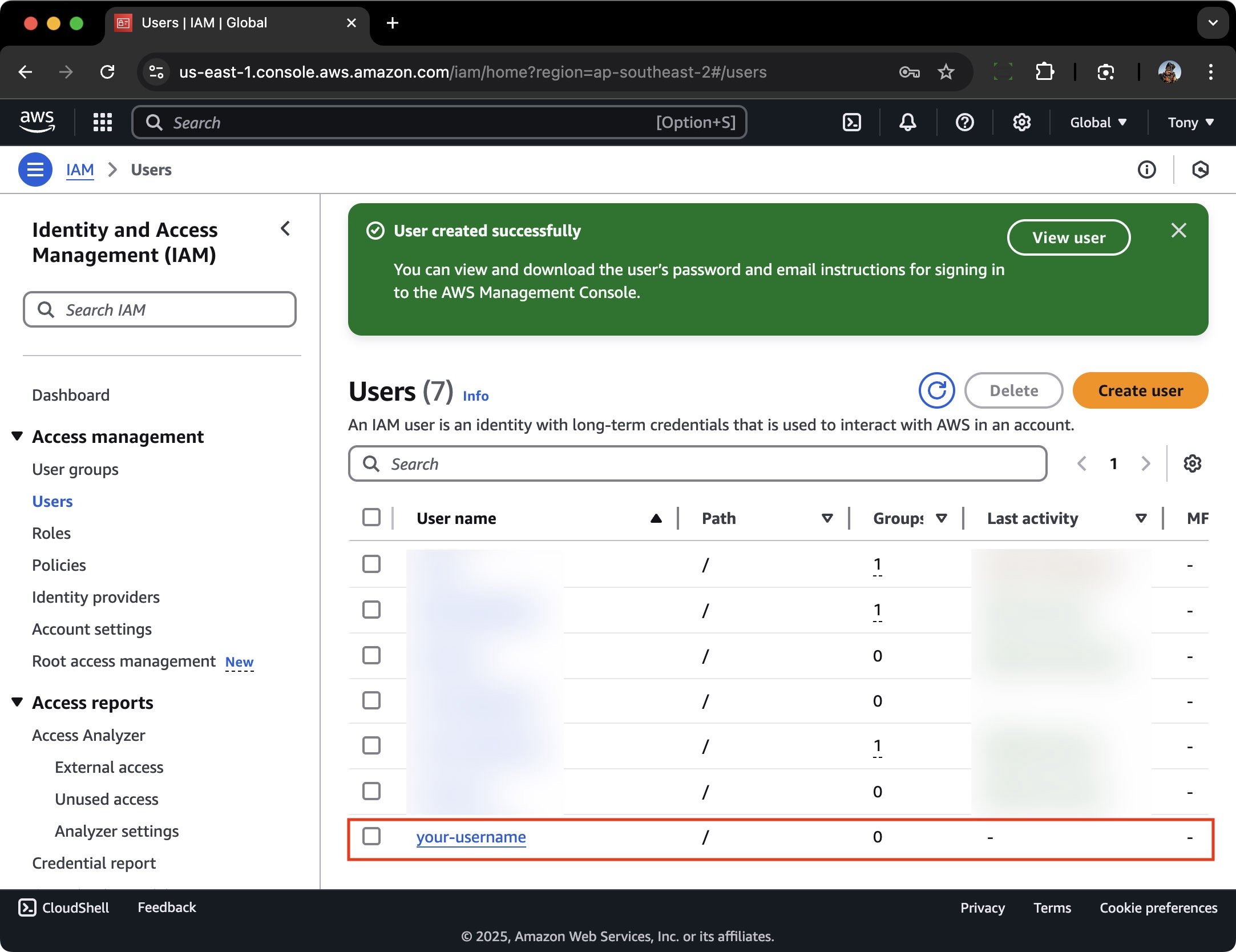Open table preferences gear next to pagination
1236x952 pixels.
[x=1192, y=463]
